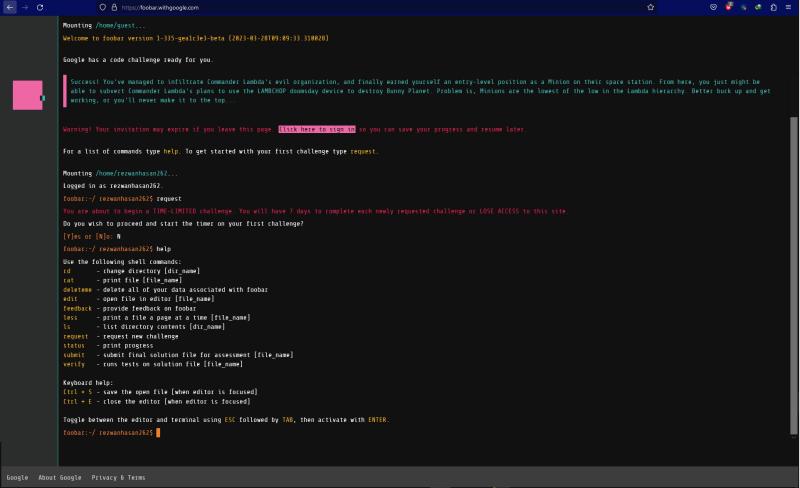Open the bright green extension icon in toolbar
This screenshot has width=800, height=488.
[759, 7]
